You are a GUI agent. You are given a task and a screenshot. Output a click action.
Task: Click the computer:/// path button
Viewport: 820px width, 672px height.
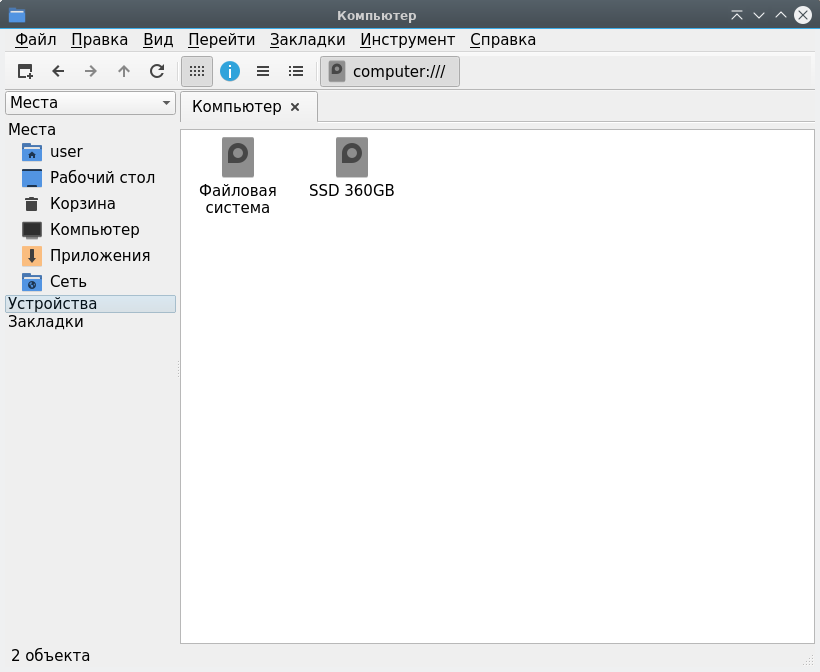[390, 71]
